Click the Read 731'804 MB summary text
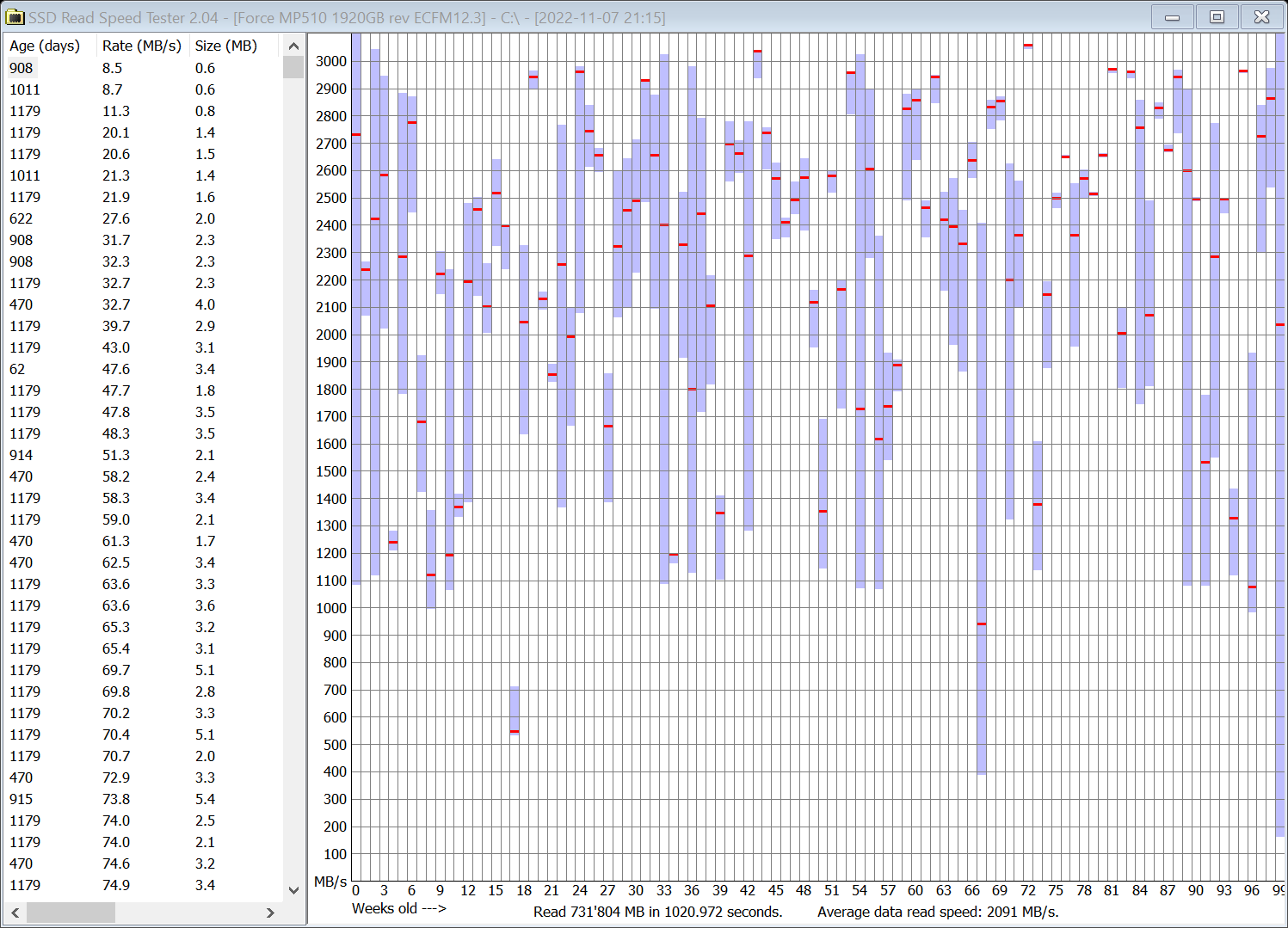This screenshot has height=928, width=1288. click(657, 912)
